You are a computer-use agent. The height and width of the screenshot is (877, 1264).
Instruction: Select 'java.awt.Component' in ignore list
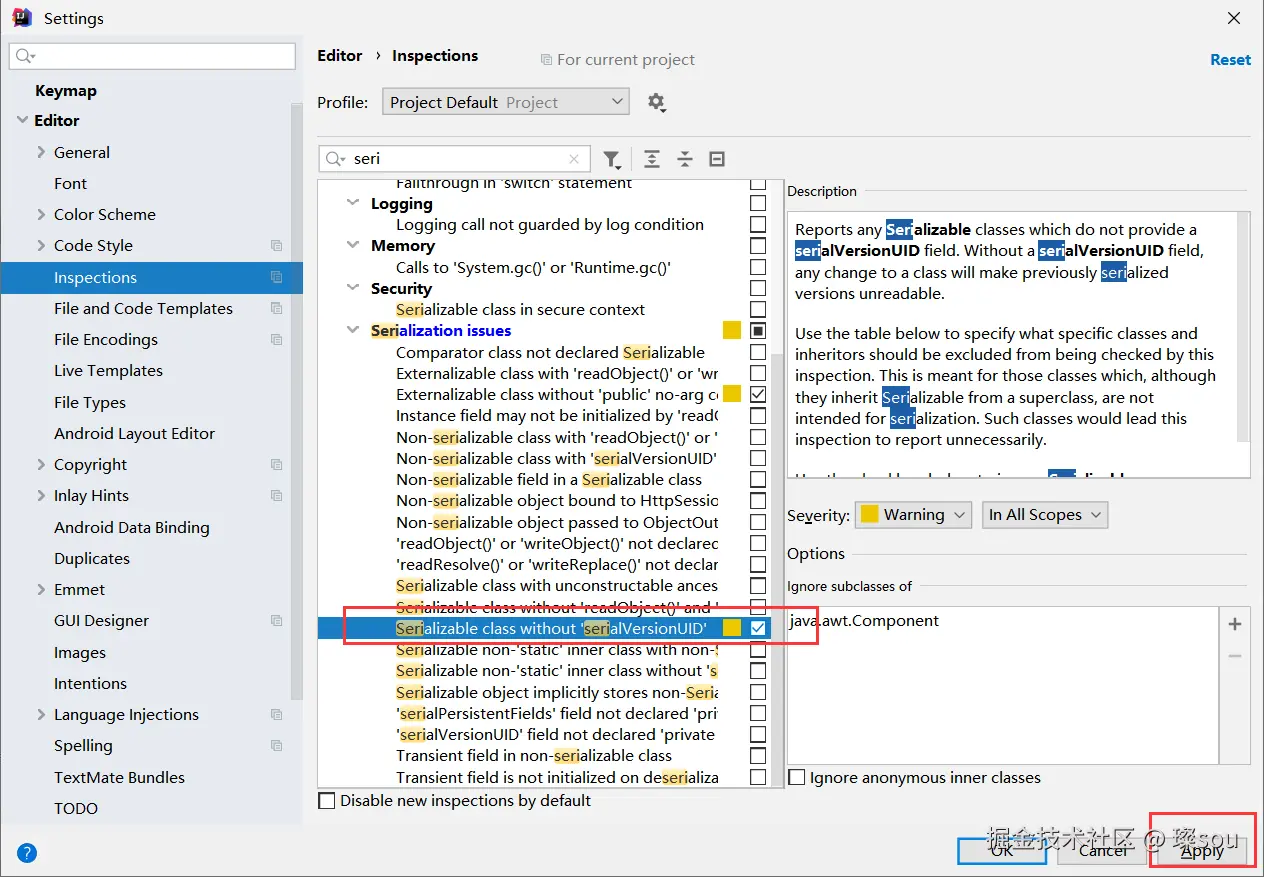click(865, 620)
